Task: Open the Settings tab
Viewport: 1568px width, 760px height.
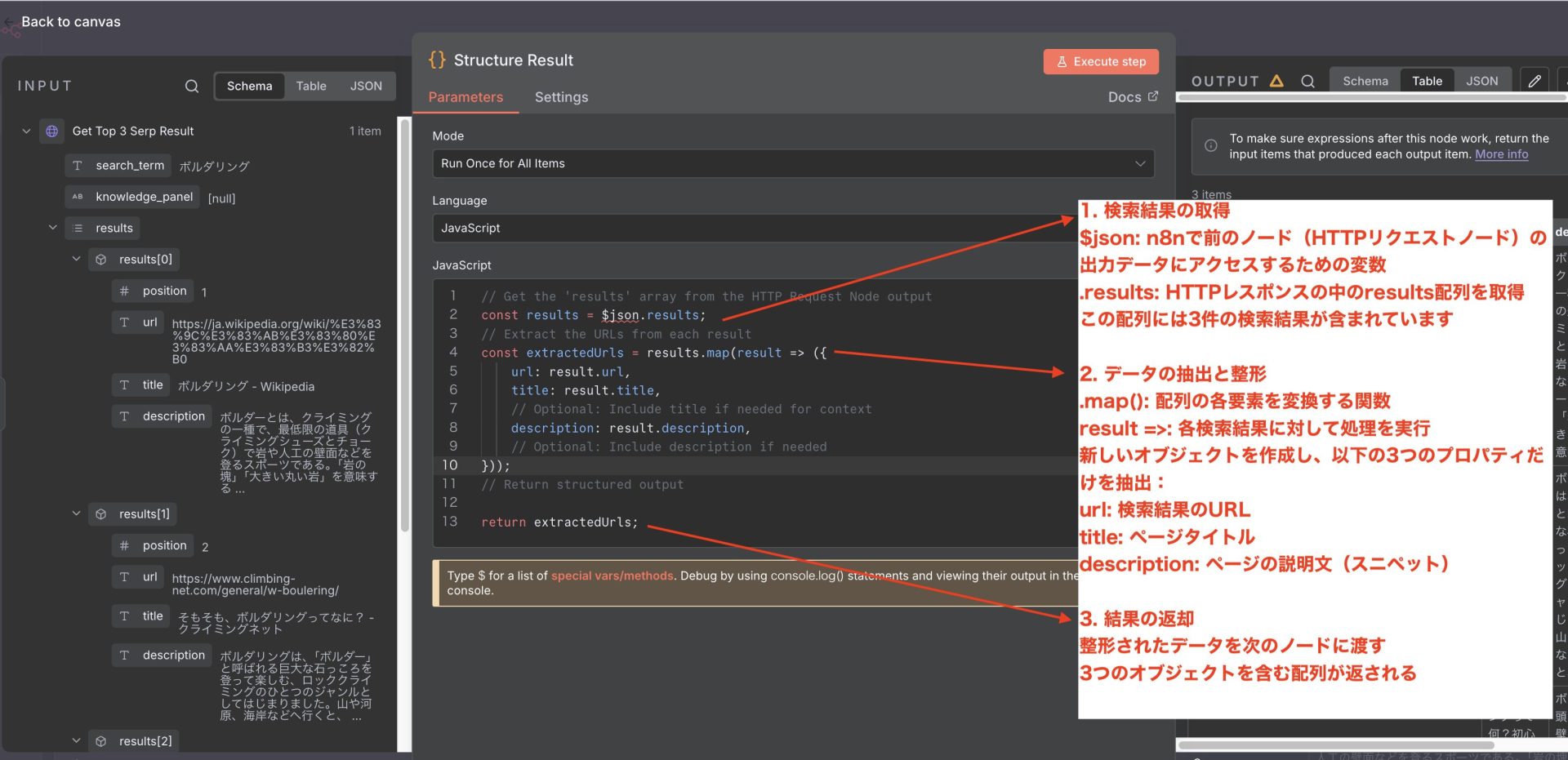Action: pyautogui.click(x=561, y=97)
